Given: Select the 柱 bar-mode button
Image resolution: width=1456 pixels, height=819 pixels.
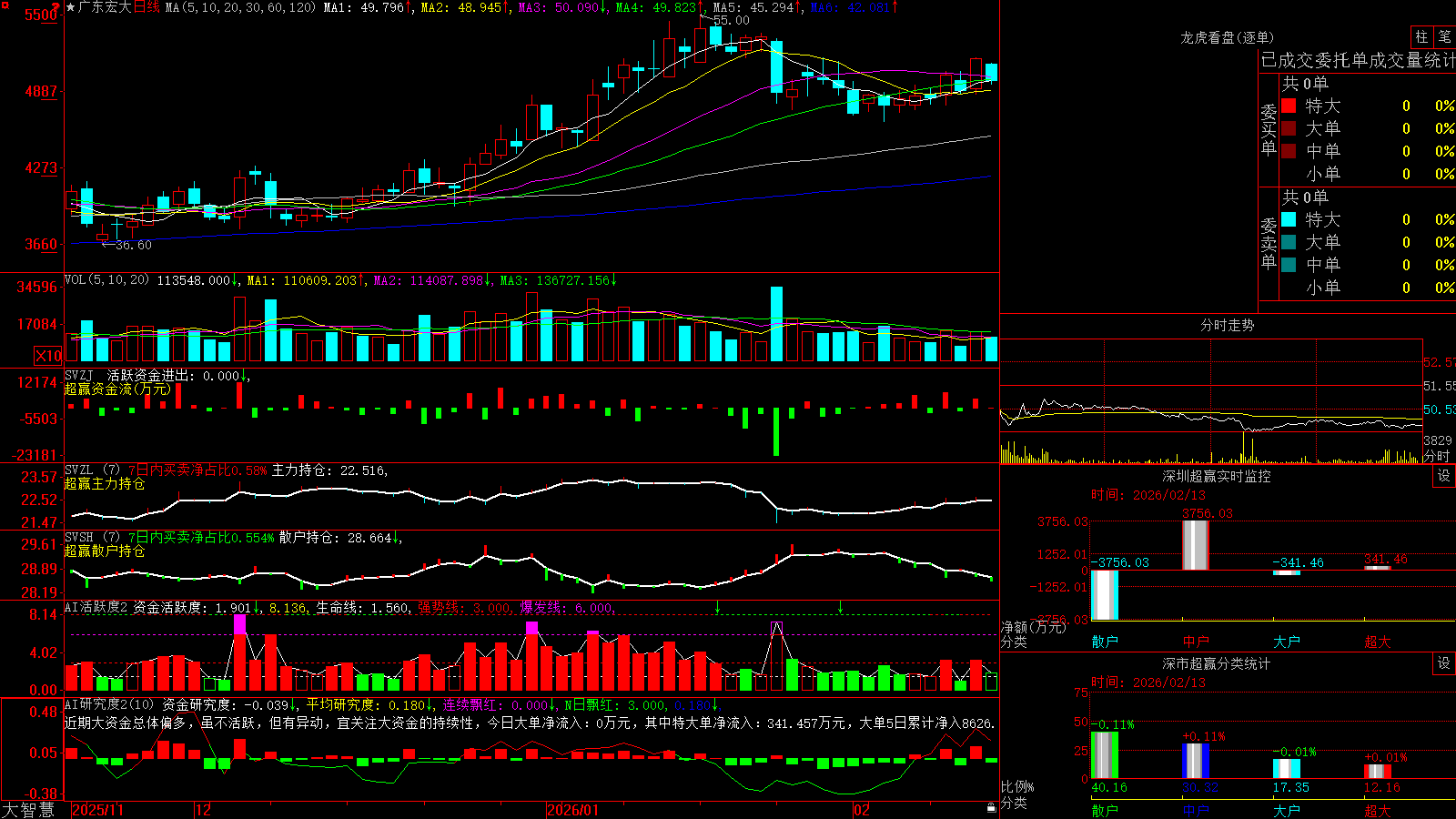Looking at the screenshot, I should pos(1421,36).
